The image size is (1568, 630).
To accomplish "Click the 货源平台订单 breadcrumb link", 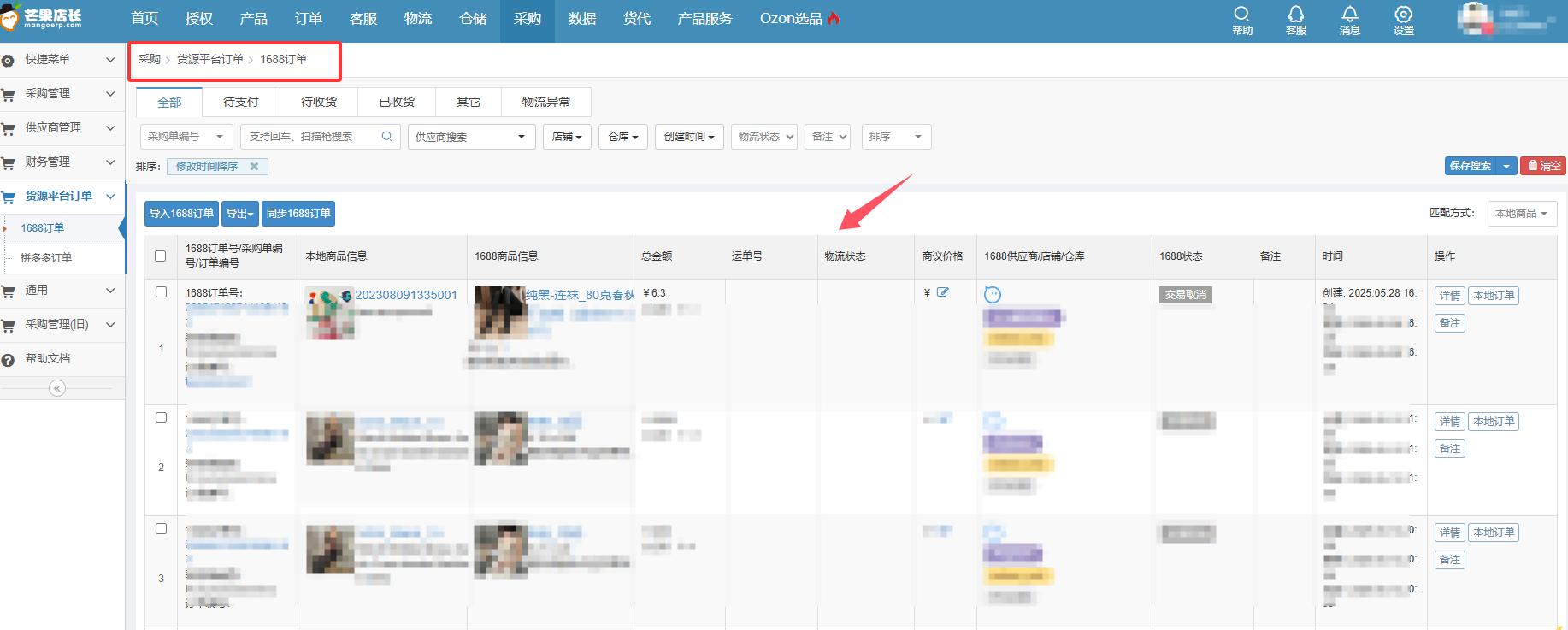I will click(x=210, y=59).
